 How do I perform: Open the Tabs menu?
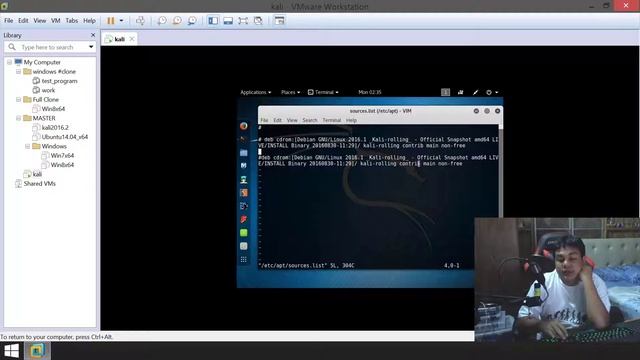pos(72,20)
